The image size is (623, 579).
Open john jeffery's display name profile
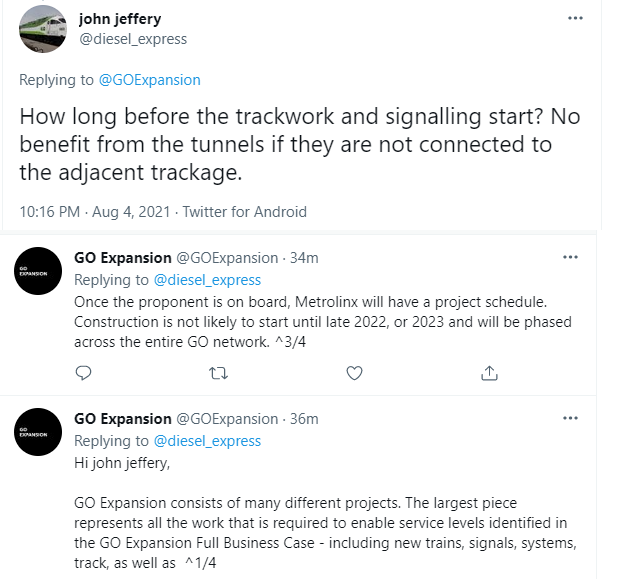(120, 19)
